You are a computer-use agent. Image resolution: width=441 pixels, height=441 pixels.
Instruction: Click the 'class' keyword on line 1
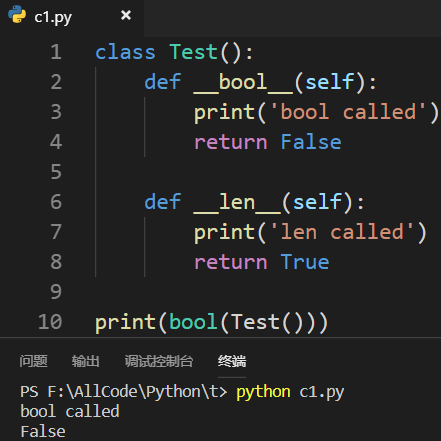[x=125, y=52]
